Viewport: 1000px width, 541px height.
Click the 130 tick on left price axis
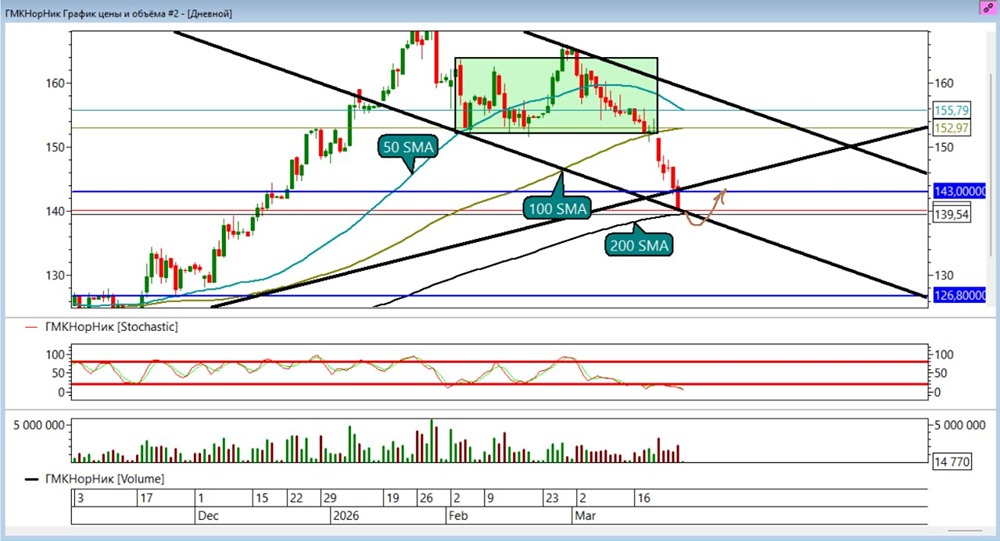click(55, 276)
